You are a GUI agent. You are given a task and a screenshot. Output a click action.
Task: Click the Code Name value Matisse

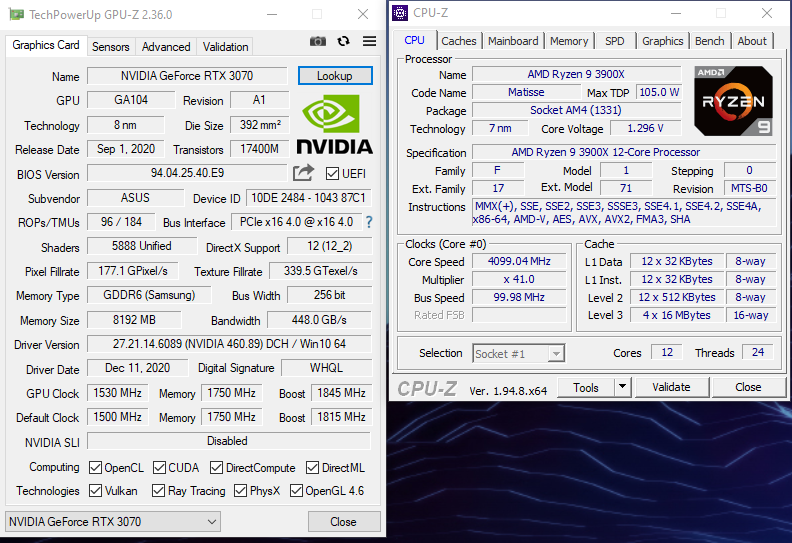[526, 92]
